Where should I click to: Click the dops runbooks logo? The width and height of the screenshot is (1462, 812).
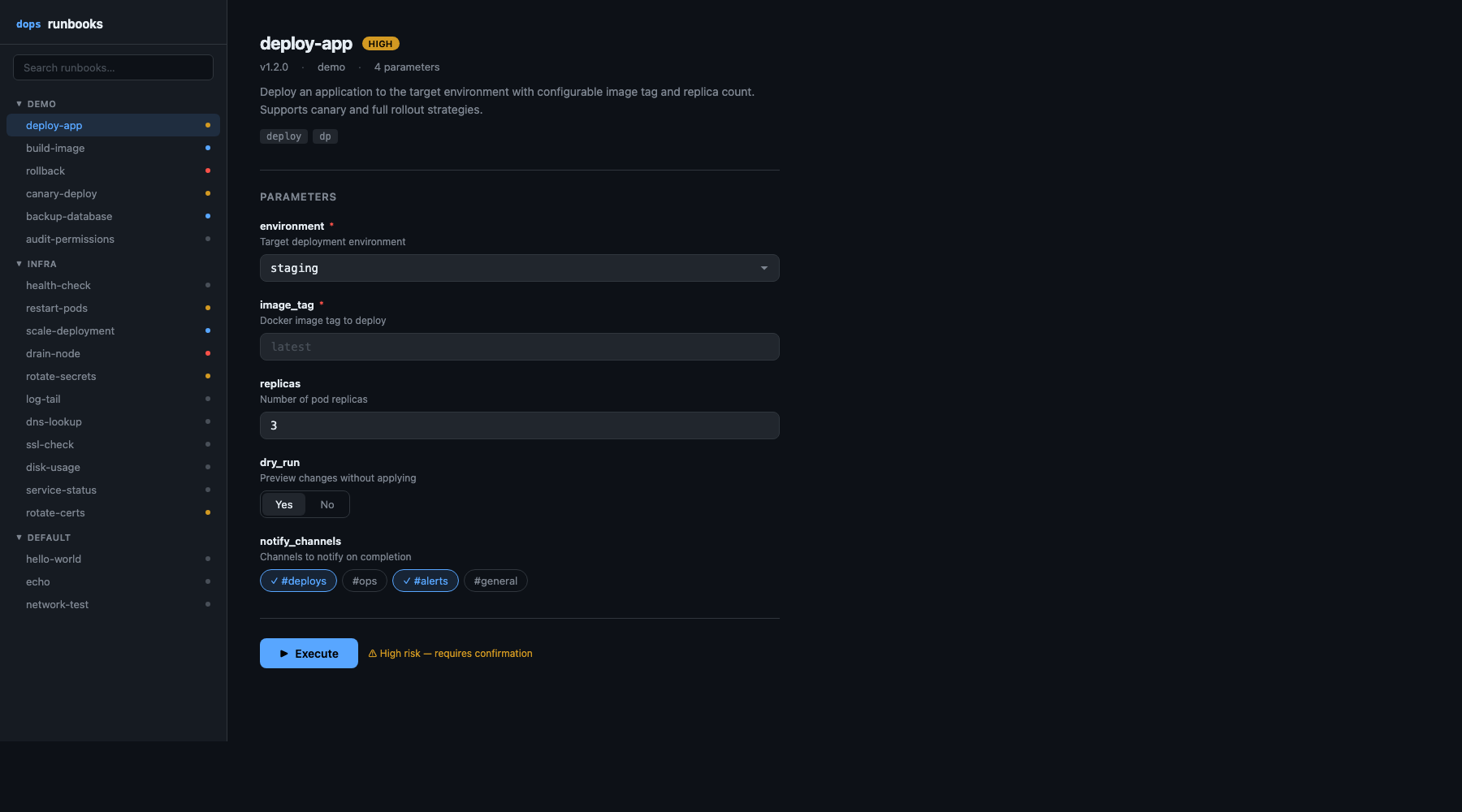click(59, 24)
